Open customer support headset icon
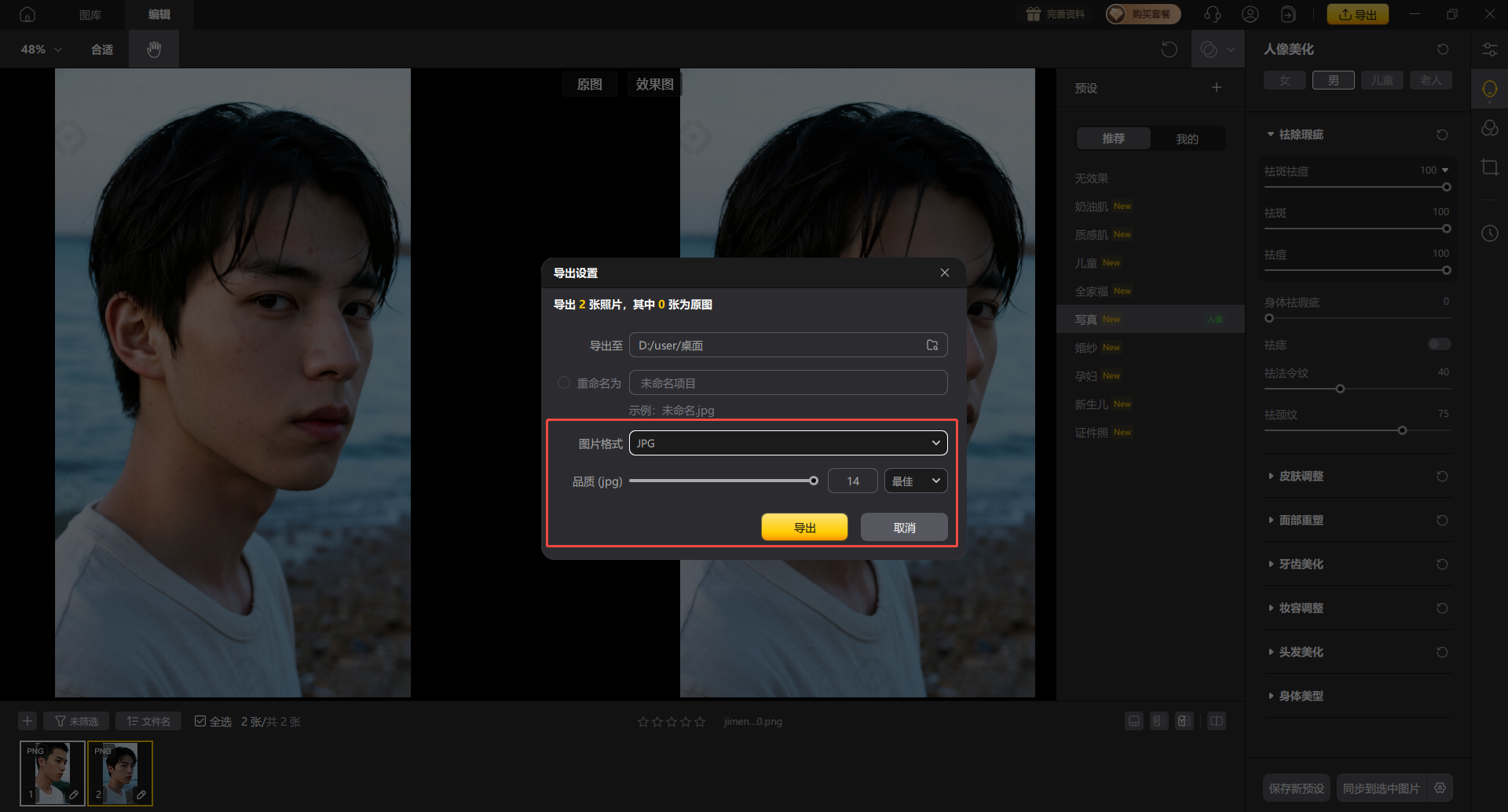 pos(1212,14)
